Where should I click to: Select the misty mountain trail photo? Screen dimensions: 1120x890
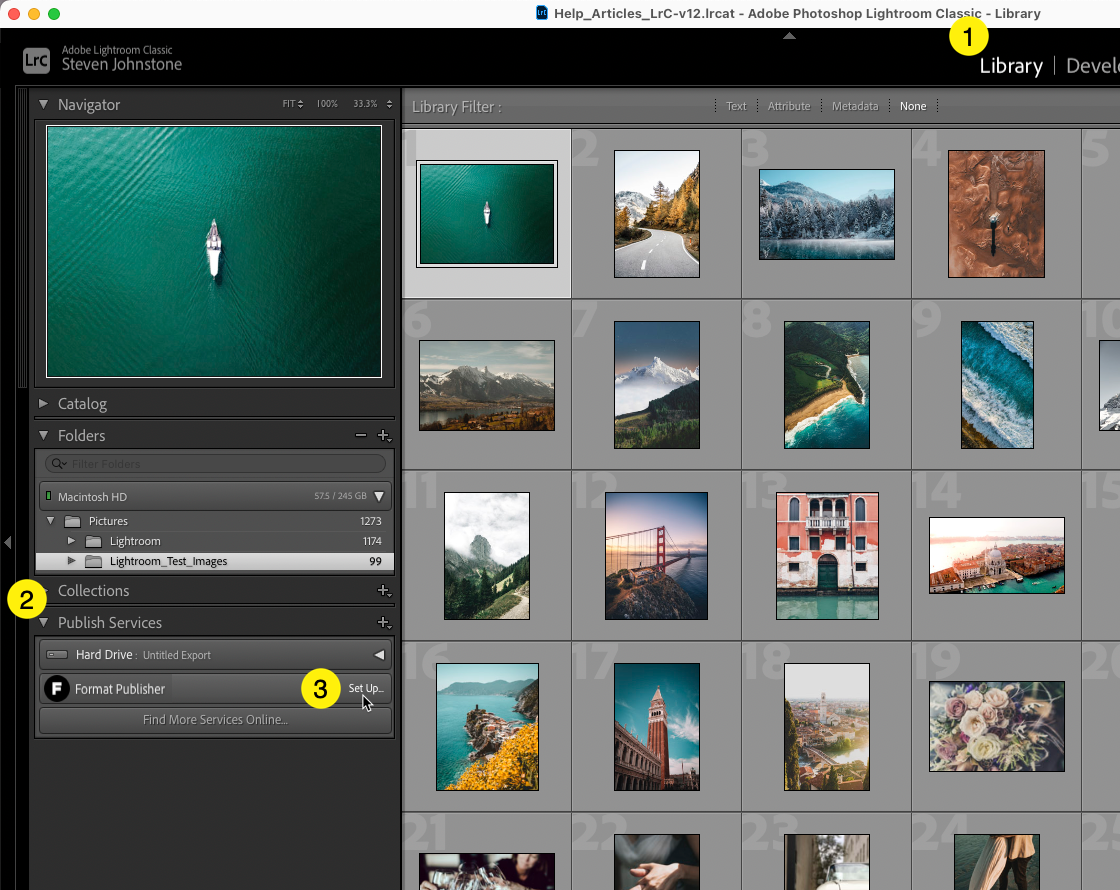(487, 556)
